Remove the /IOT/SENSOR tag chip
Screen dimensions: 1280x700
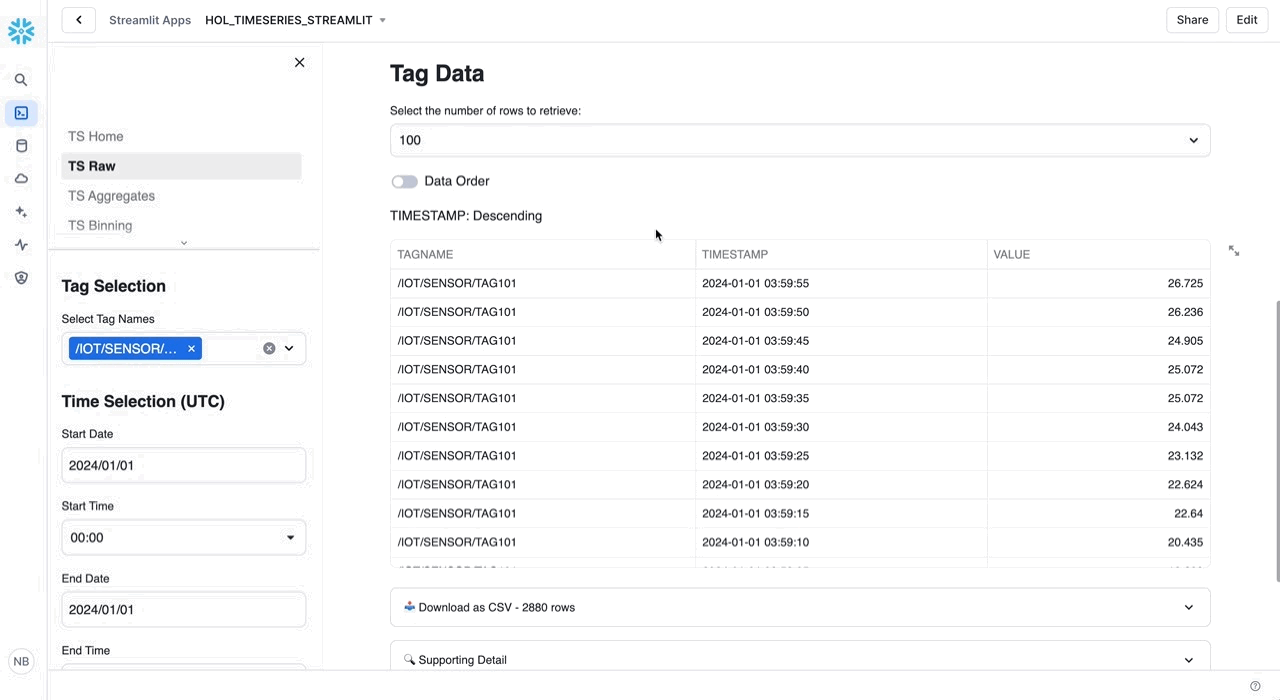(x=191, y=349)
